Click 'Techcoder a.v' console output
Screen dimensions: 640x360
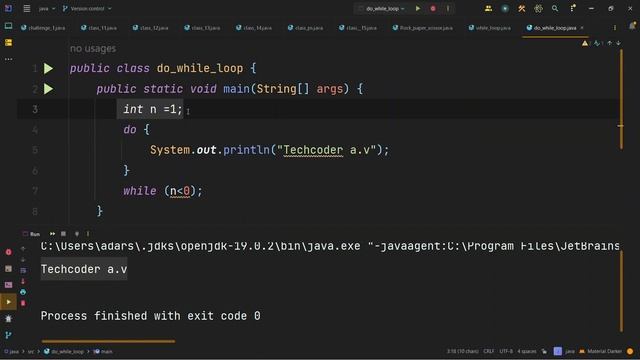tap(84, 269)
